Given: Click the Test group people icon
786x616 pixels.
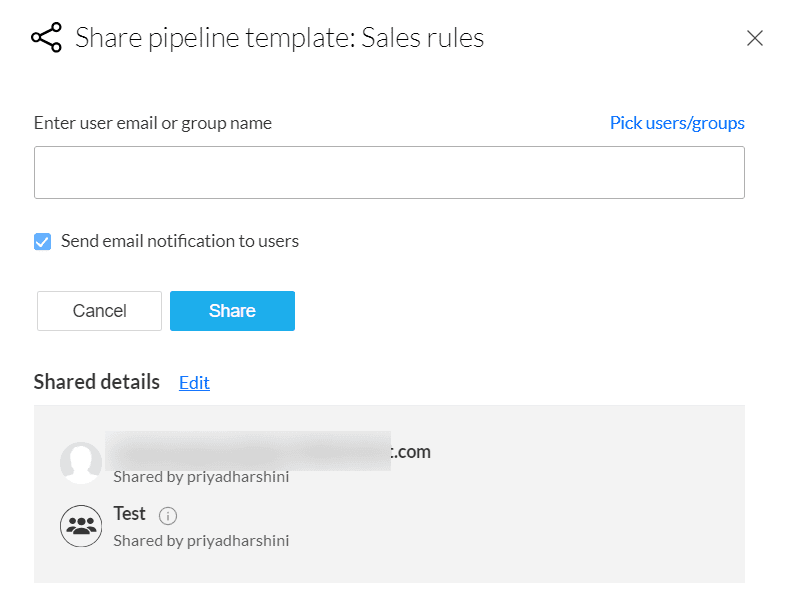Looking at the screenshot, I should 81,526.
